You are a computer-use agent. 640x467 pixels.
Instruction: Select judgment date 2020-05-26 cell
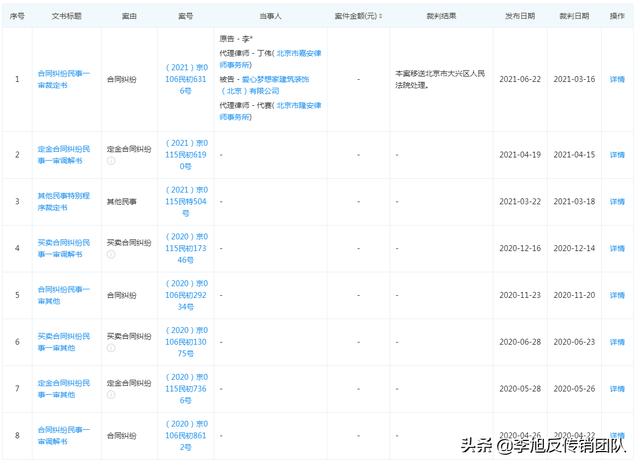(x=574, y=389)
